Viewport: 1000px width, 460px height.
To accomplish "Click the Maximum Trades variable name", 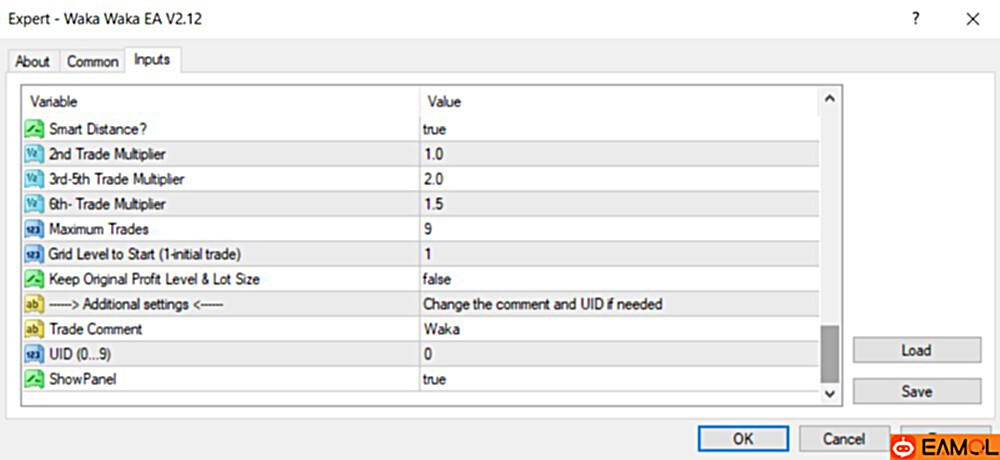I will click(x=99, y=229).
